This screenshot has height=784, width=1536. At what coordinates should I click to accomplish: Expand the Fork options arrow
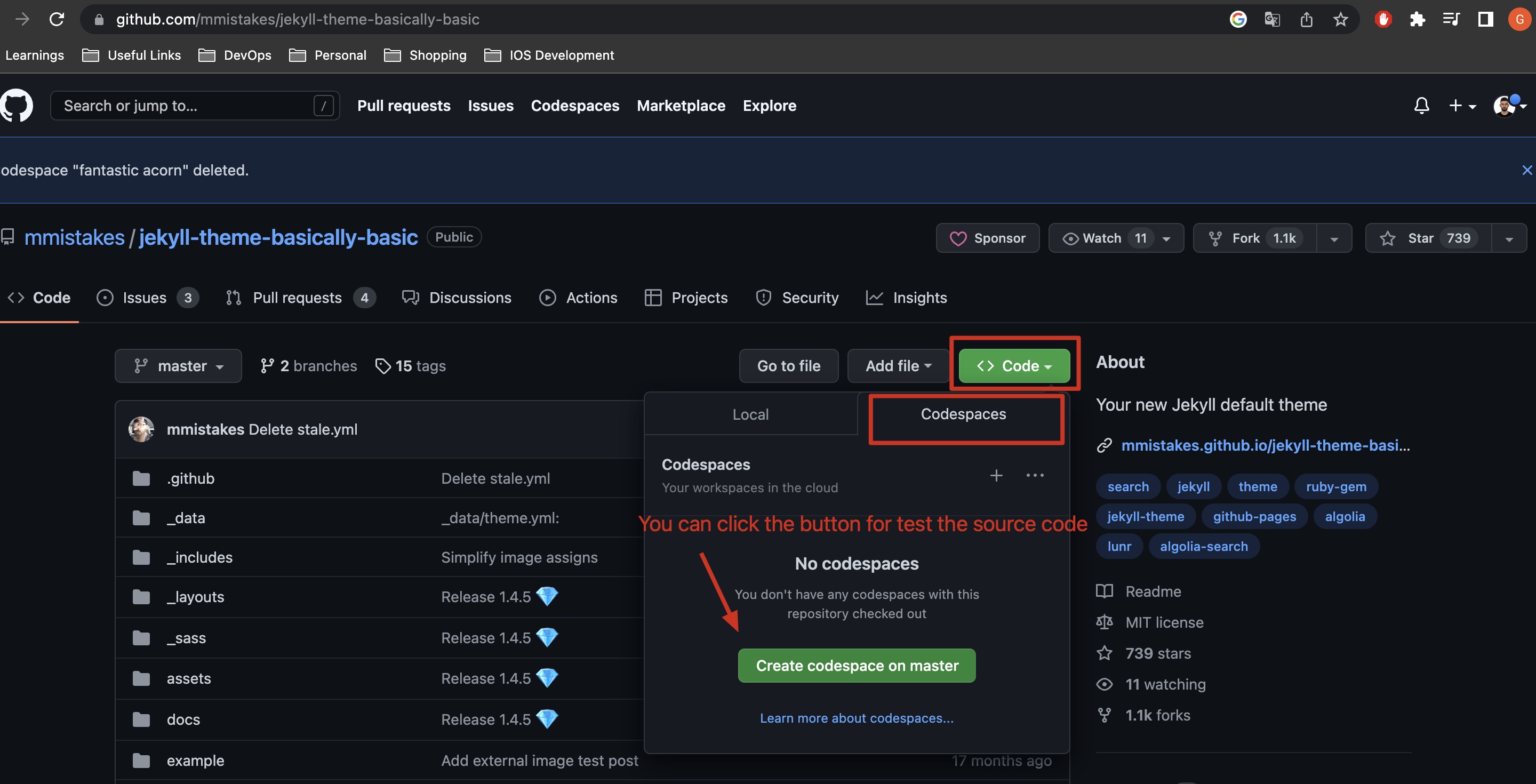[x=1334, y=238]
